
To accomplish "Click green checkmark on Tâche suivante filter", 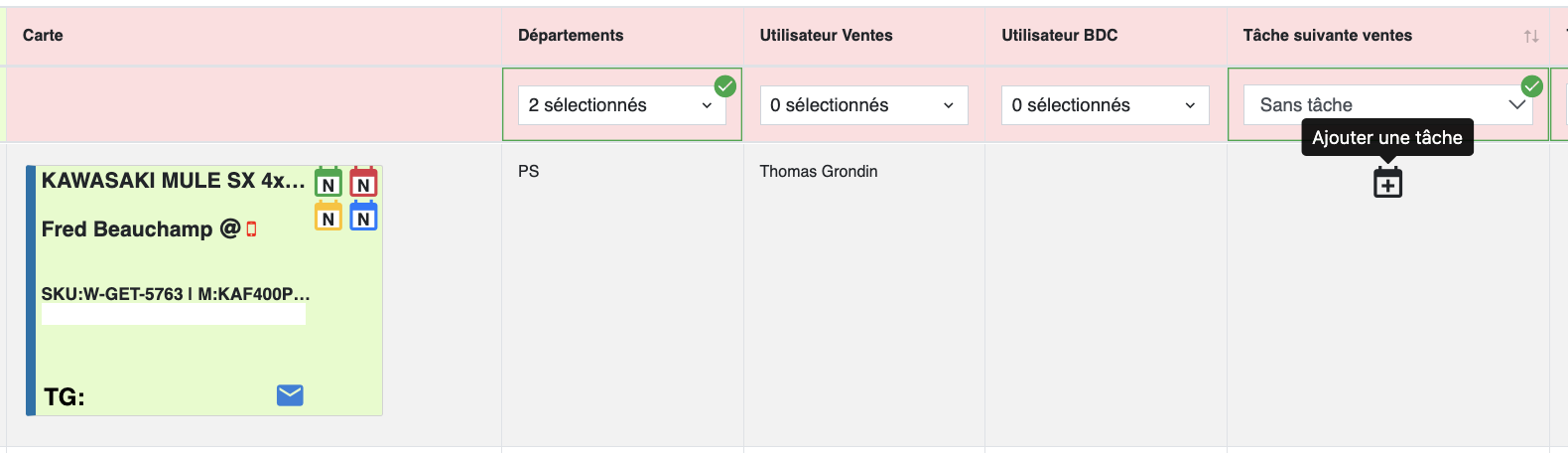I will pyautogui.click(x=1532, y=86).
